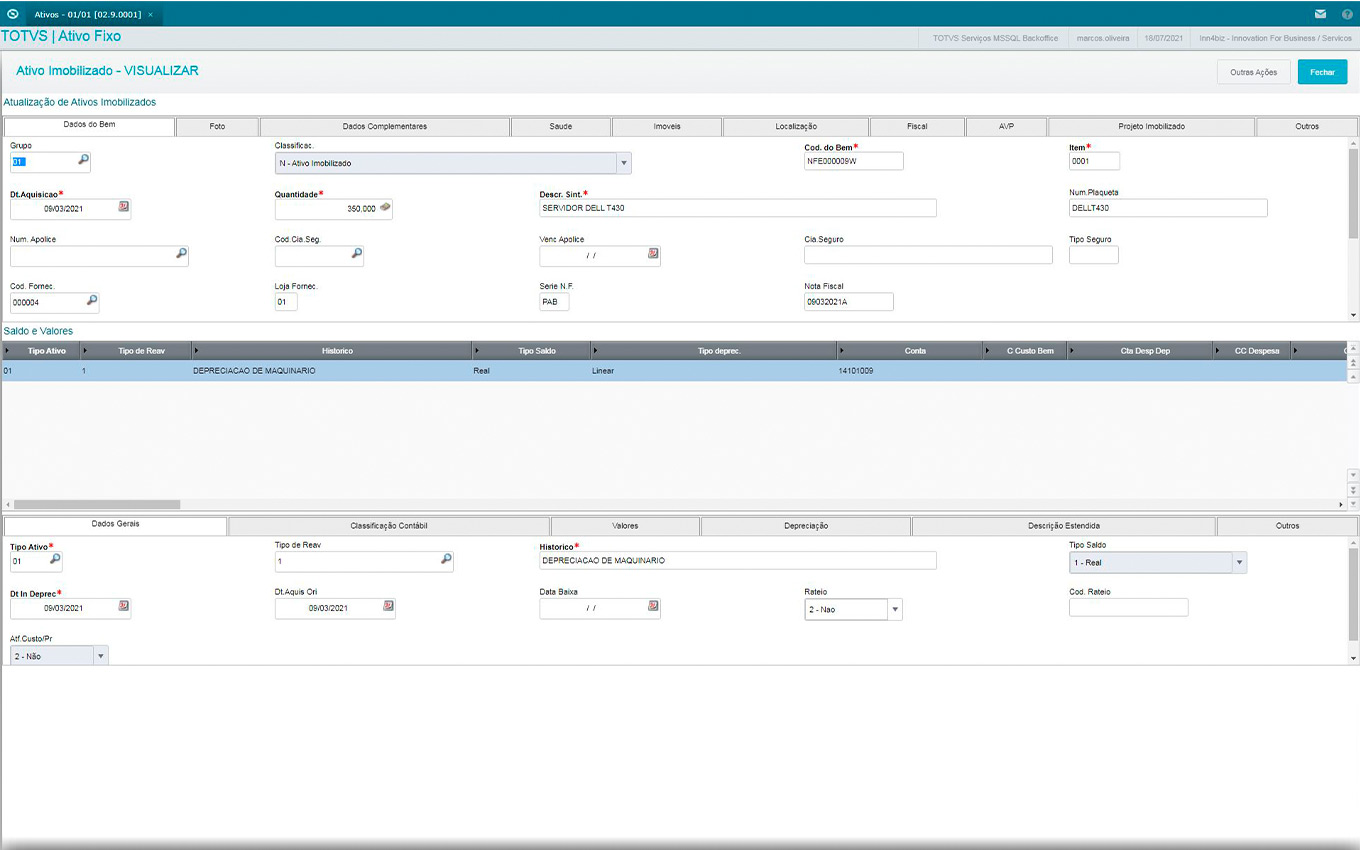Image resolution: width=1360 pixels, height=850 pixels.
Task: Open the Atf.Custo/Pr dropdown
Action: click(101, 656)
